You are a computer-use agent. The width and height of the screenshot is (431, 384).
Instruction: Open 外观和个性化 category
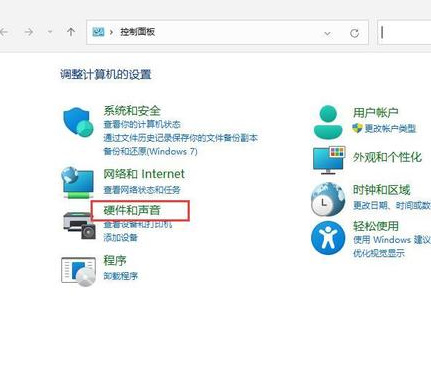pyautogui.click(x=388, y=157)
